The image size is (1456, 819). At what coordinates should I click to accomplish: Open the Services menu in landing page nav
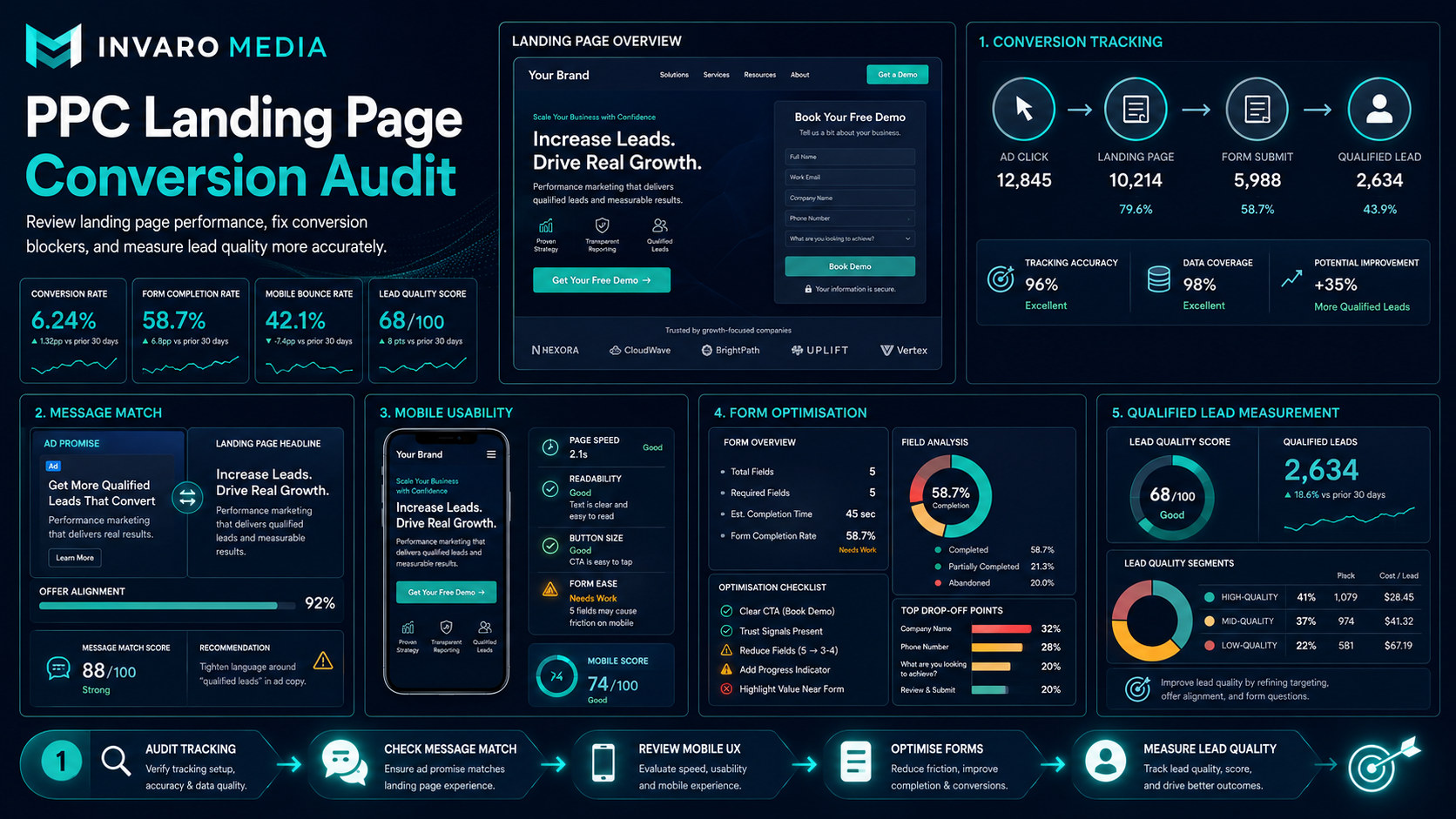click(x=717, y=75)
